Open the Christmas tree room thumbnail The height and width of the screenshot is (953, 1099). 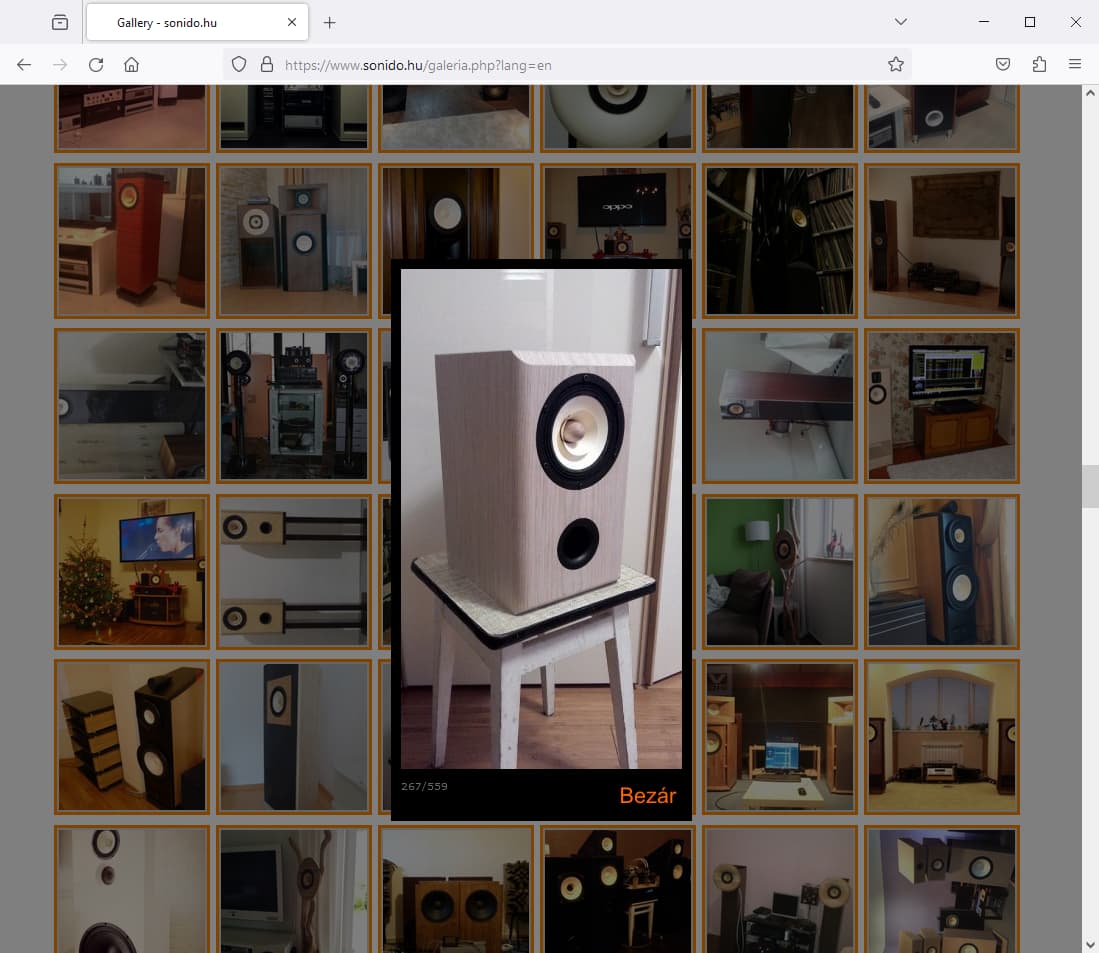(132, 571)
